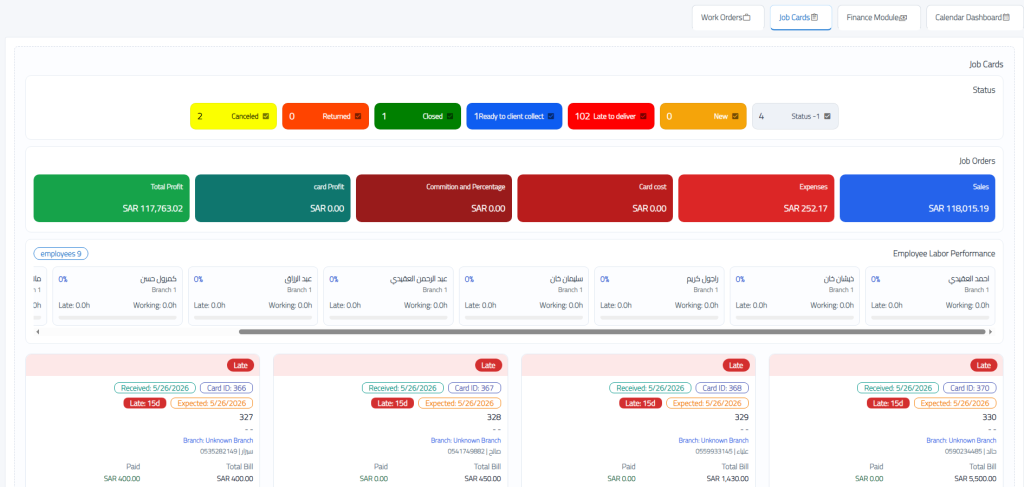Click Expected: 5/26/2026 on card 367
Screen dimensions: 1024x487
click(460, 403)
